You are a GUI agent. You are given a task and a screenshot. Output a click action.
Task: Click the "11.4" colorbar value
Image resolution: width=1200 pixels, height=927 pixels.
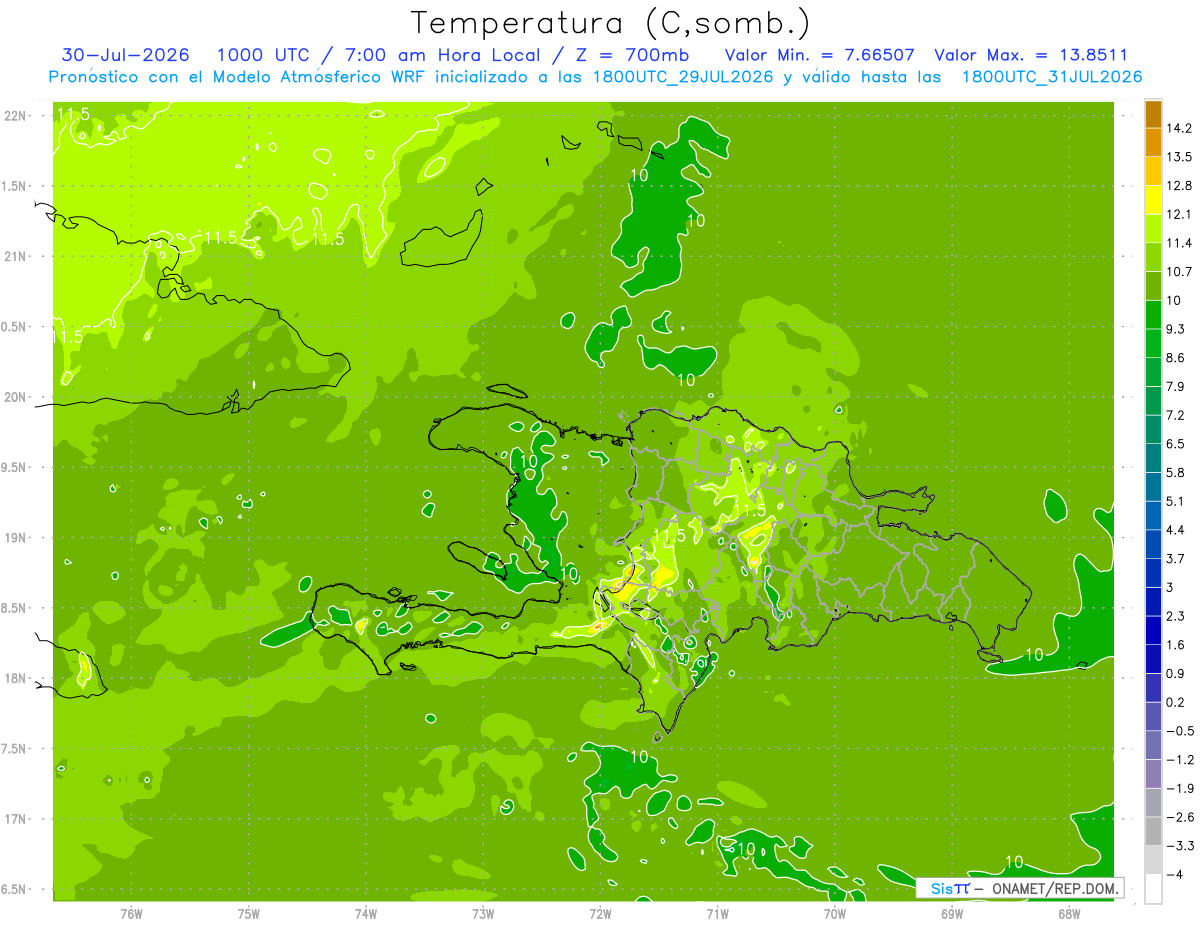tap(1179, 243)
